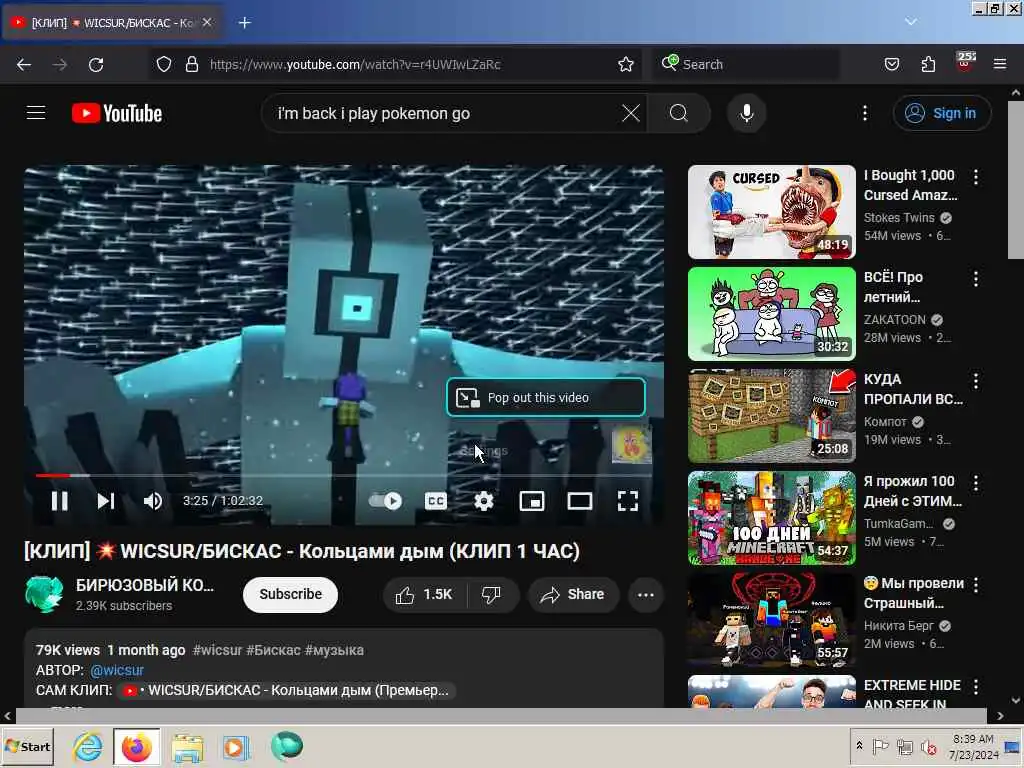Viewport: 1024px width, 768px height.
Task: Click the #музыка hashtag
Action: 334,650
